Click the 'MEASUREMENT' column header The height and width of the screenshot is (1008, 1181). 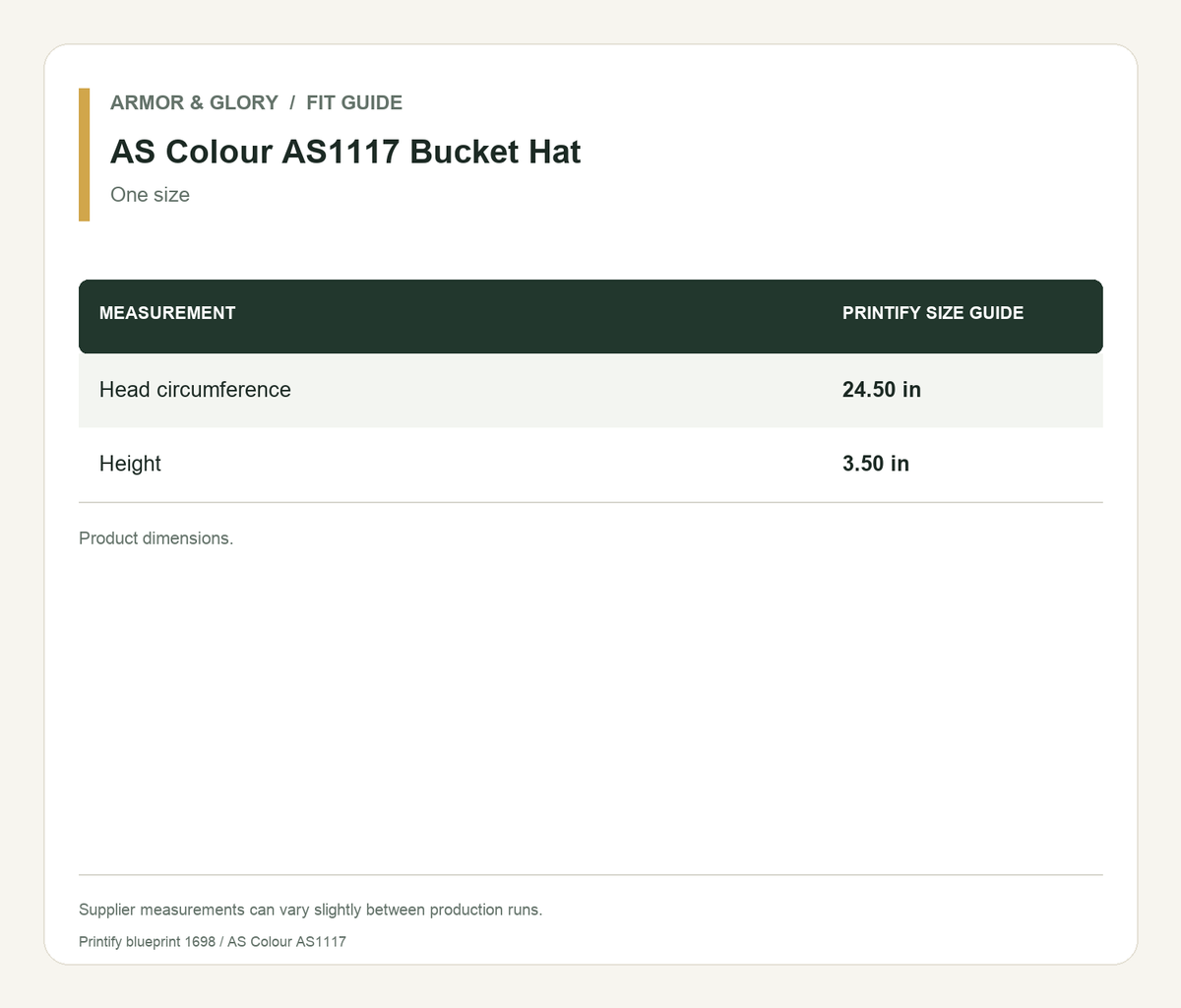click(167, 313)
